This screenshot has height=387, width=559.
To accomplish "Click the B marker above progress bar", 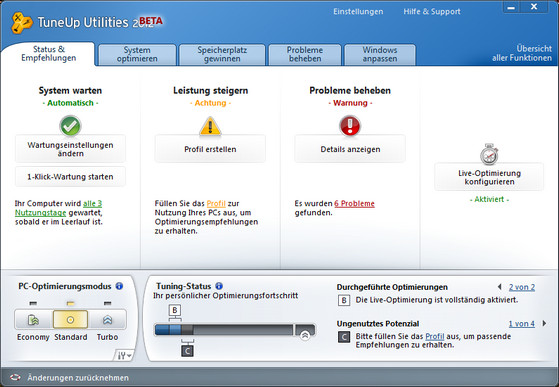I will [x=175, y=310].
